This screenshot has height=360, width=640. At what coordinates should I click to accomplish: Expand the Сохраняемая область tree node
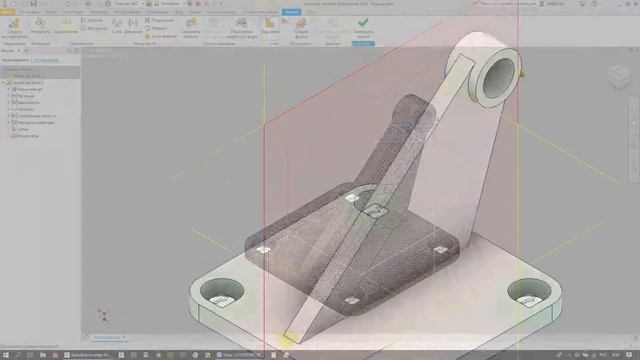pyautogui.click(x=9, y=116)
